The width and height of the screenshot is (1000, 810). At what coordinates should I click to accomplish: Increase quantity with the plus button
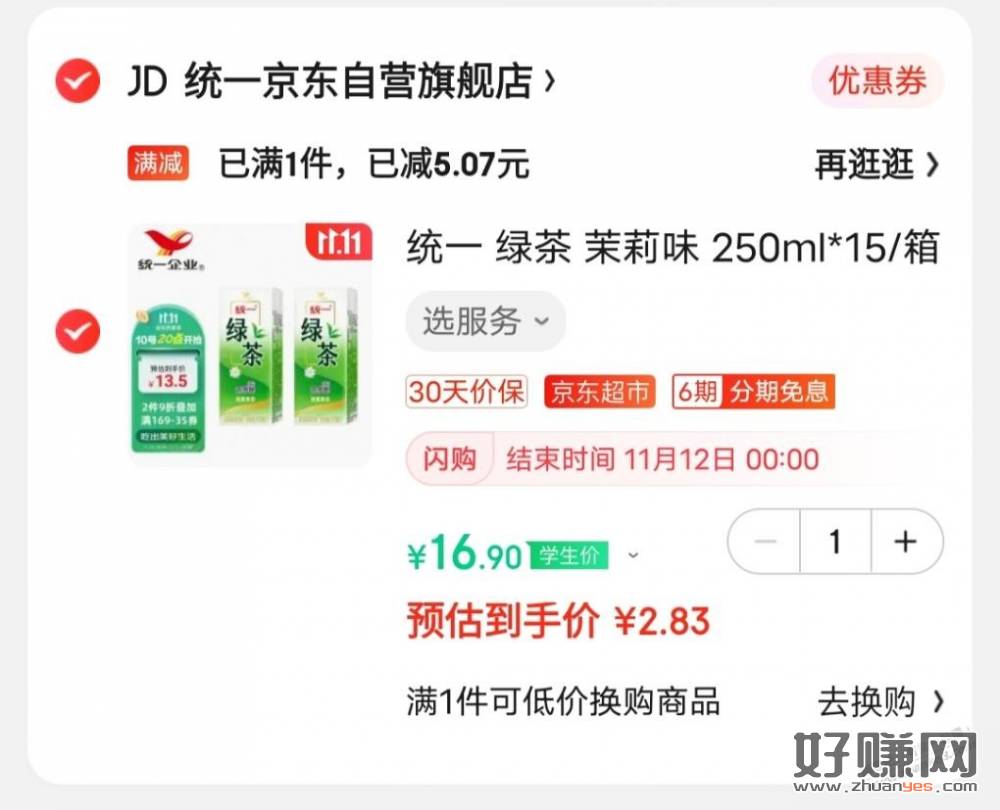pos(906,541)
